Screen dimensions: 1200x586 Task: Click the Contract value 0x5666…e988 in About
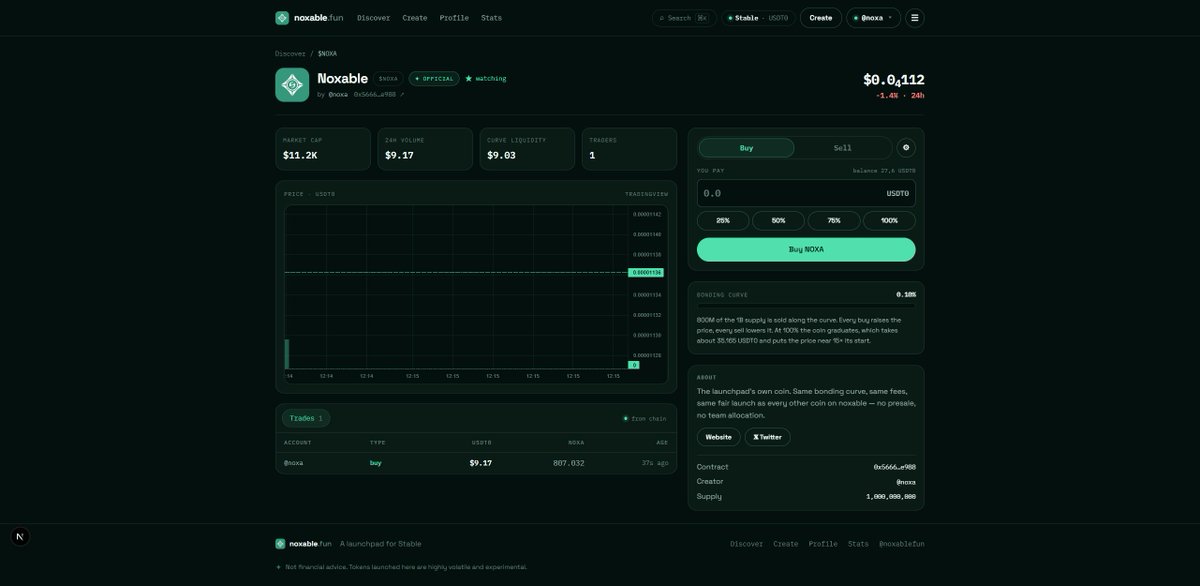[895, 467]
